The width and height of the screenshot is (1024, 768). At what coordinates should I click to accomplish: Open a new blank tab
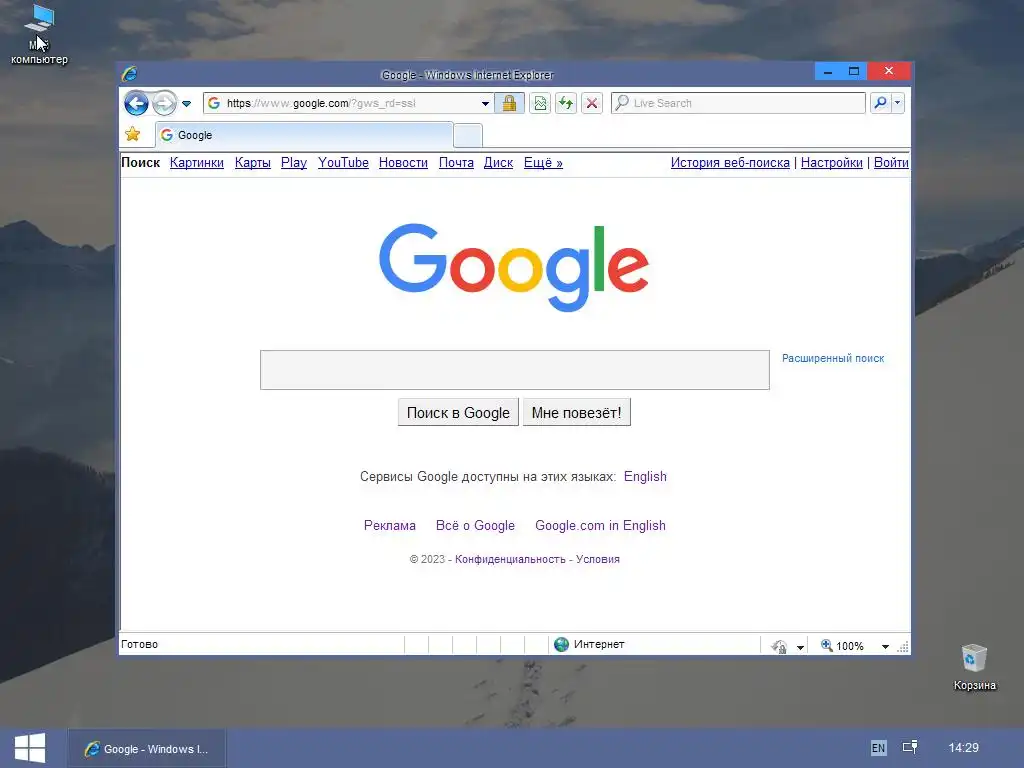point(468,136)
